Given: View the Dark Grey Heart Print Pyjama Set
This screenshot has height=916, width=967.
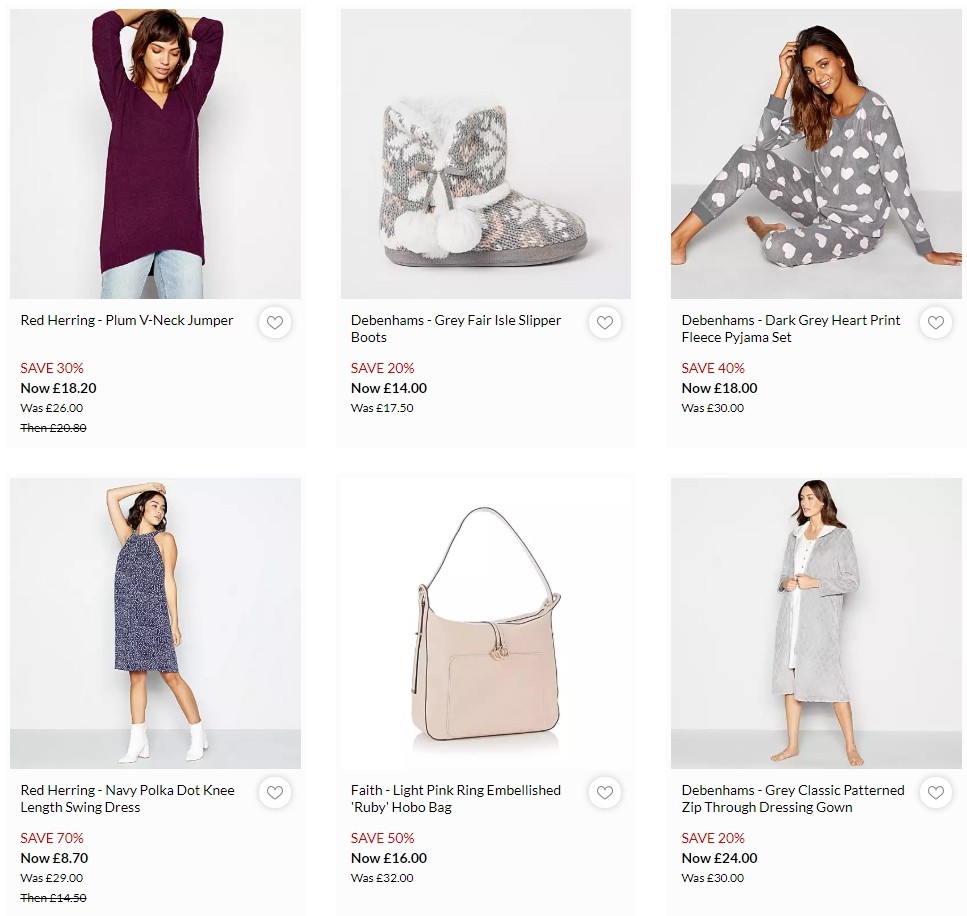Looking at the screenshot, I should 790,328.
